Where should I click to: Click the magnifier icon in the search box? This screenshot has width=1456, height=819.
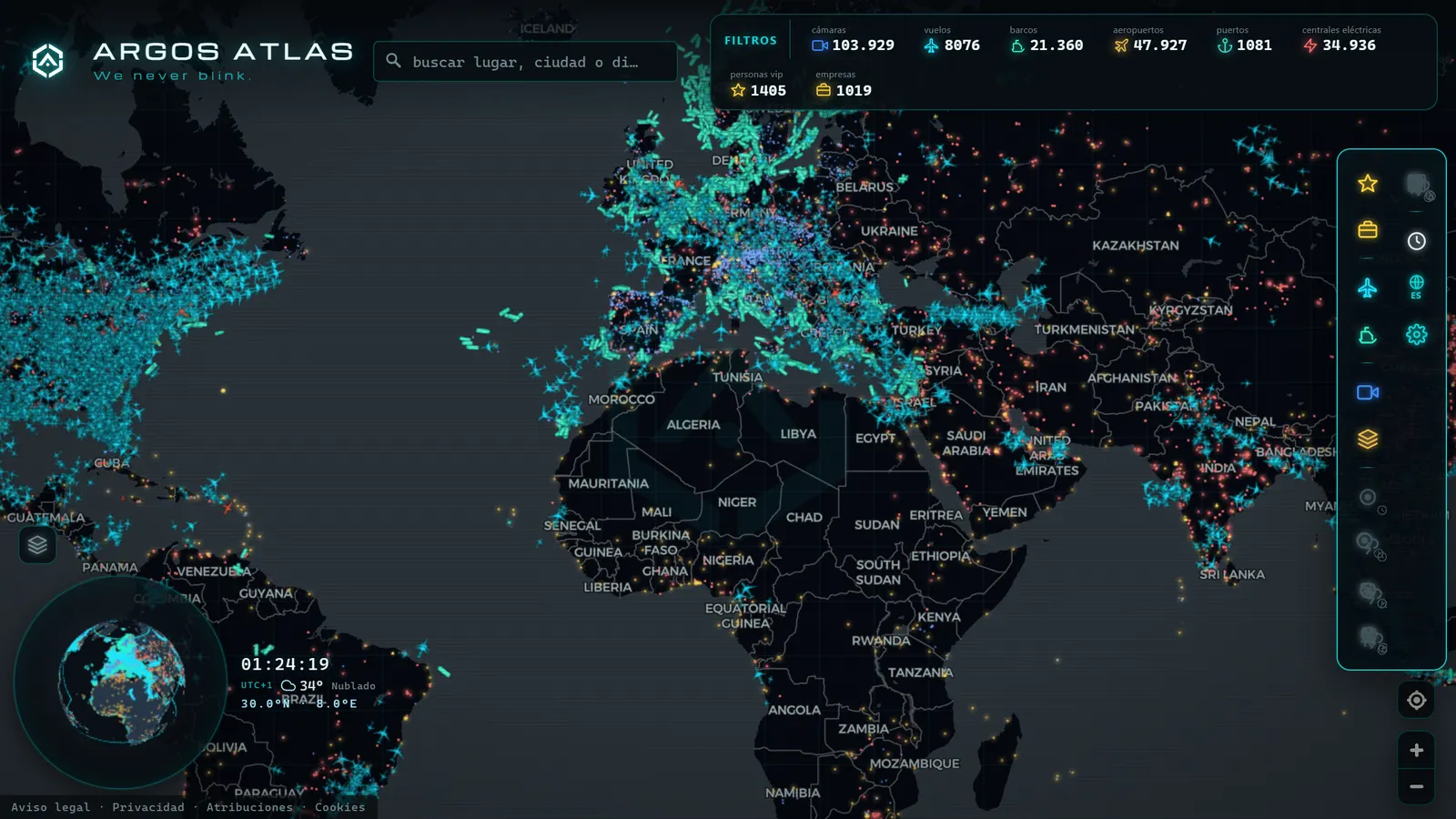click(x=393, y=61)
